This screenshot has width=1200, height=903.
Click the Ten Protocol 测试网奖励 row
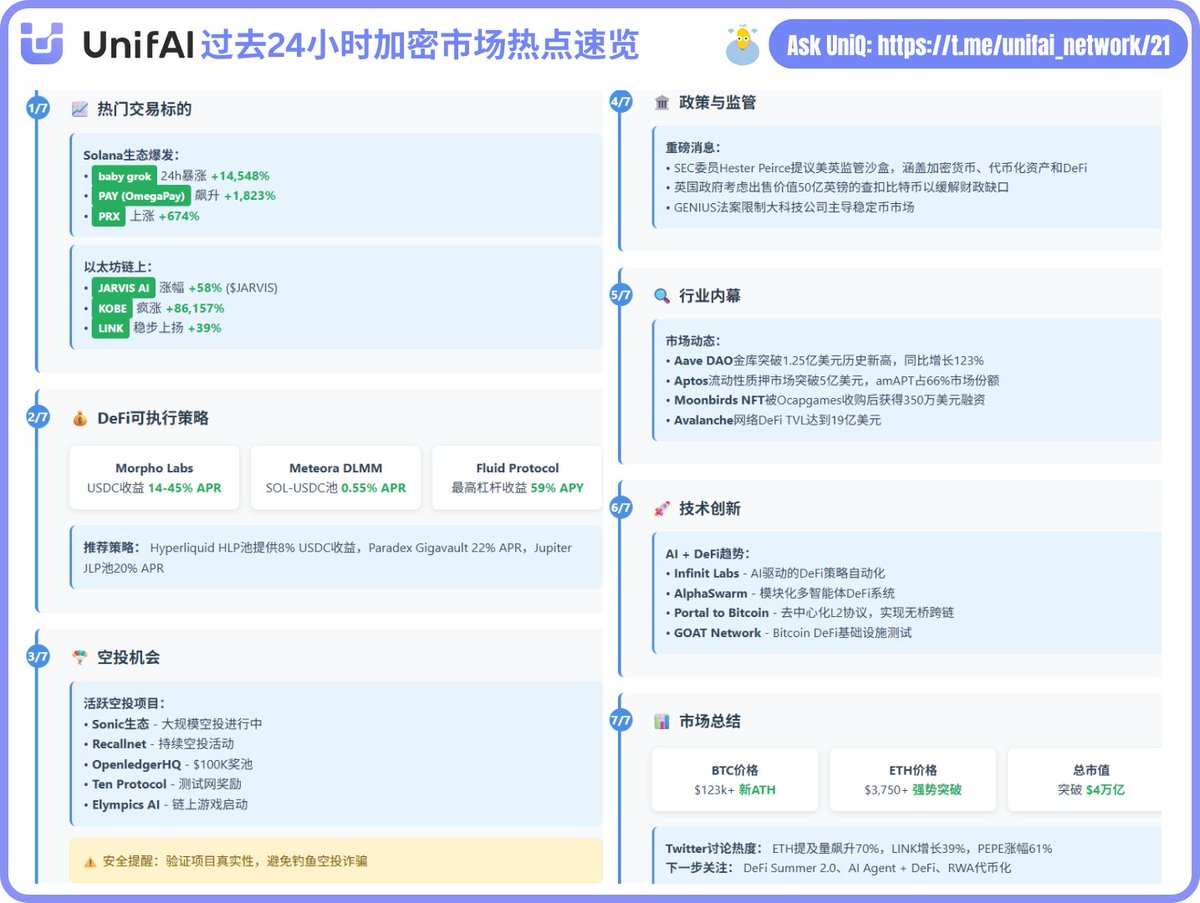click(163, 784)
